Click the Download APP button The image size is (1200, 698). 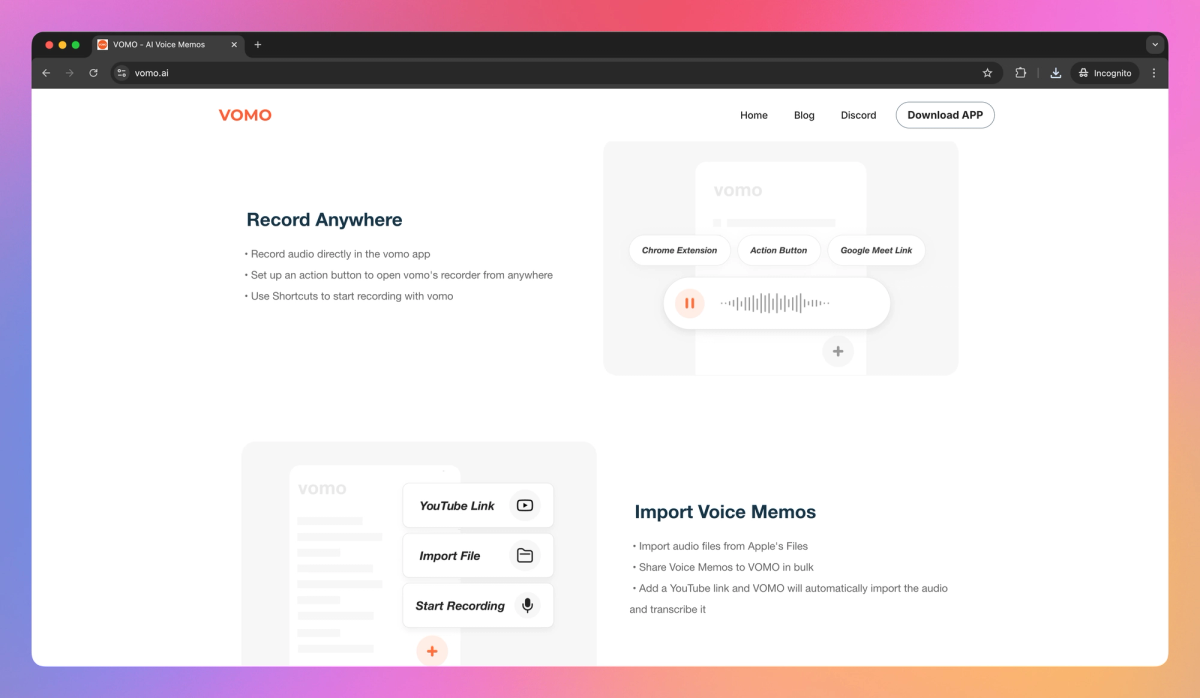point(945,115)
